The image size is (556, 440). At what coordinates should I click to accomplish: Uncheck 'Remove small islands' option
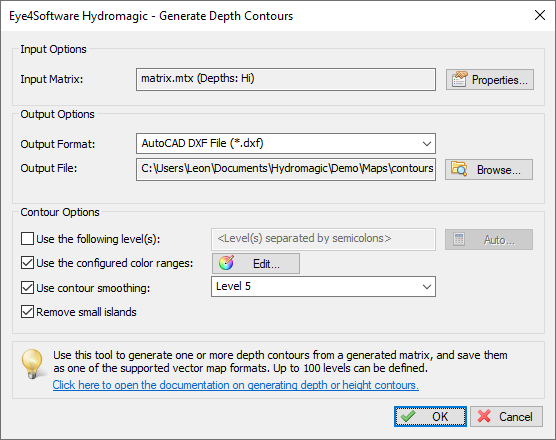tap(27, 312)
